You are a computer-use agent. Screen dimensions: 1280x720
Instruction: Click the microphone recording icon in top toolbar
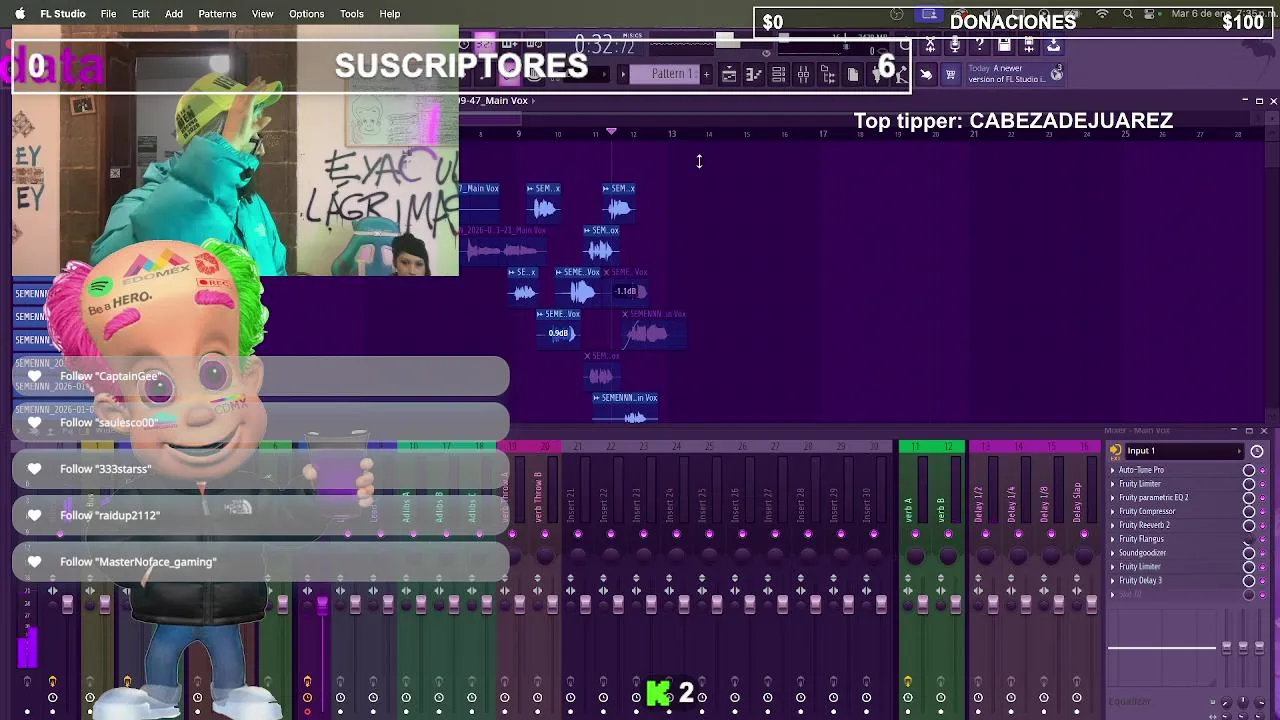(955, 44)
